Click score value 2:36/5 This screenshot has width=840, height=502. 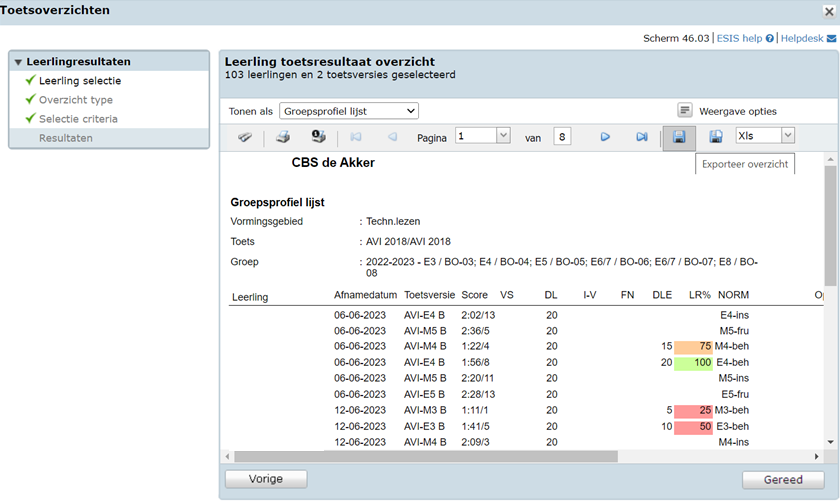(x=476, y=331)
